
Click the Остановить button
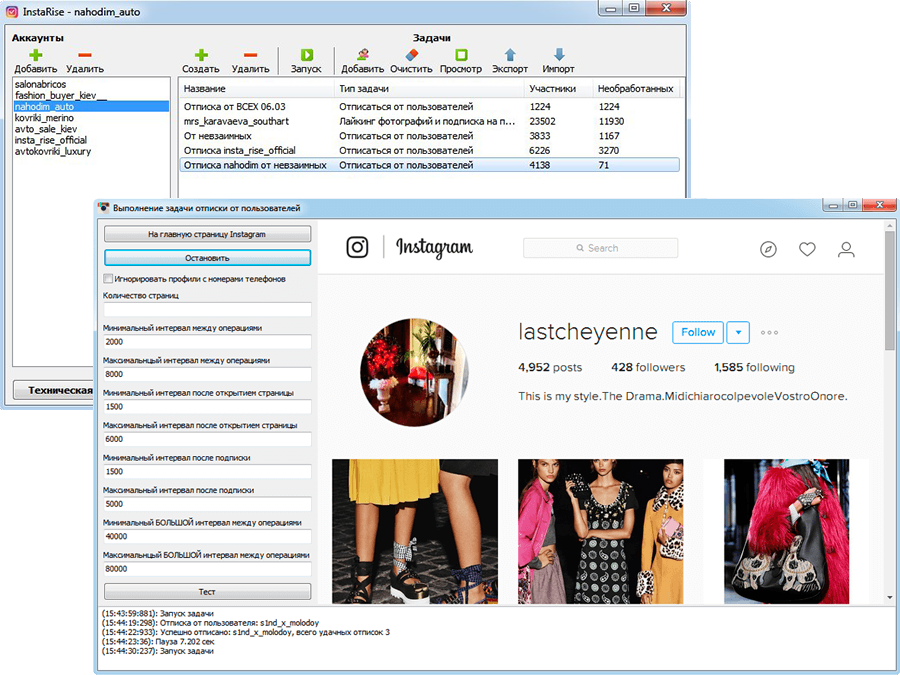(207, 258)
